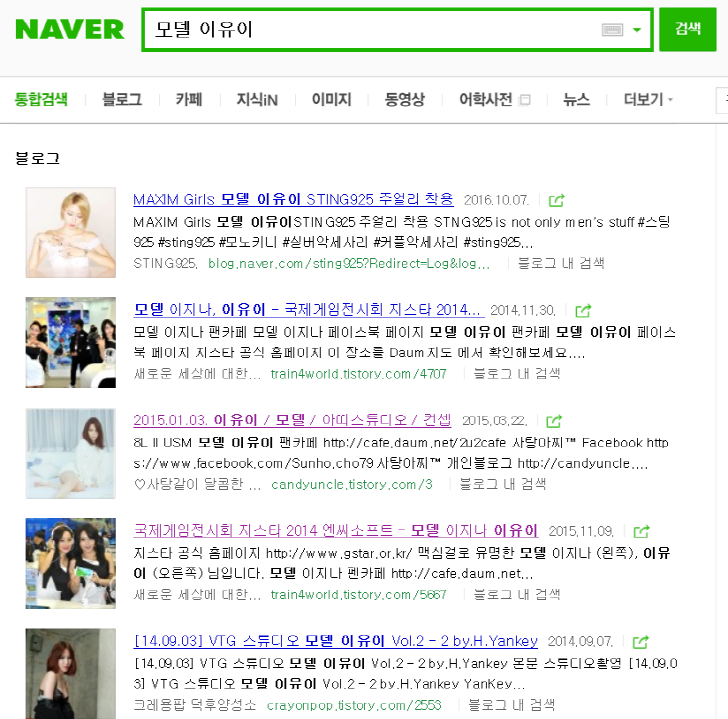Go to the NAVER logo home
Viewport: 728px width, 719px height.
tap(70, 29)
